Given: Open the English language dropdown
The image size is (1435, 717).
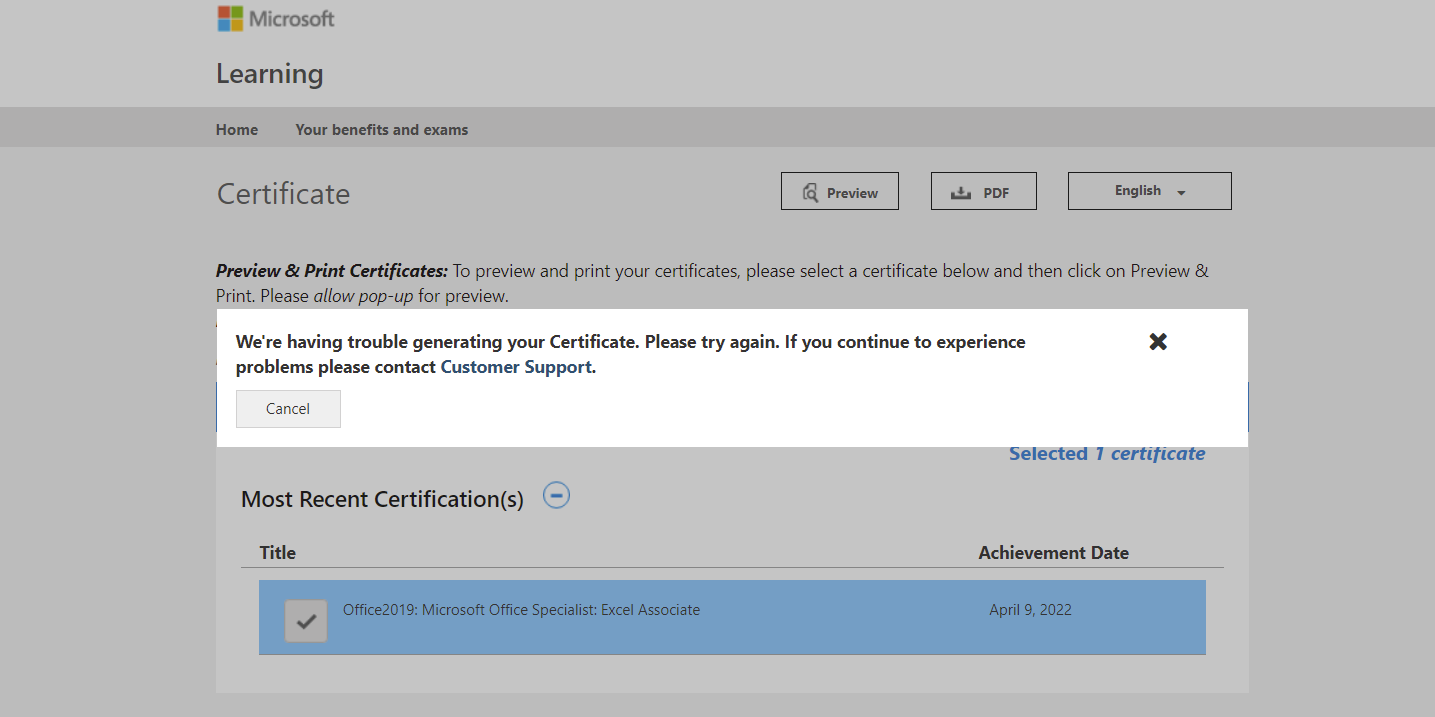Looking at the screenshot, I should [x=1150, y=191].
